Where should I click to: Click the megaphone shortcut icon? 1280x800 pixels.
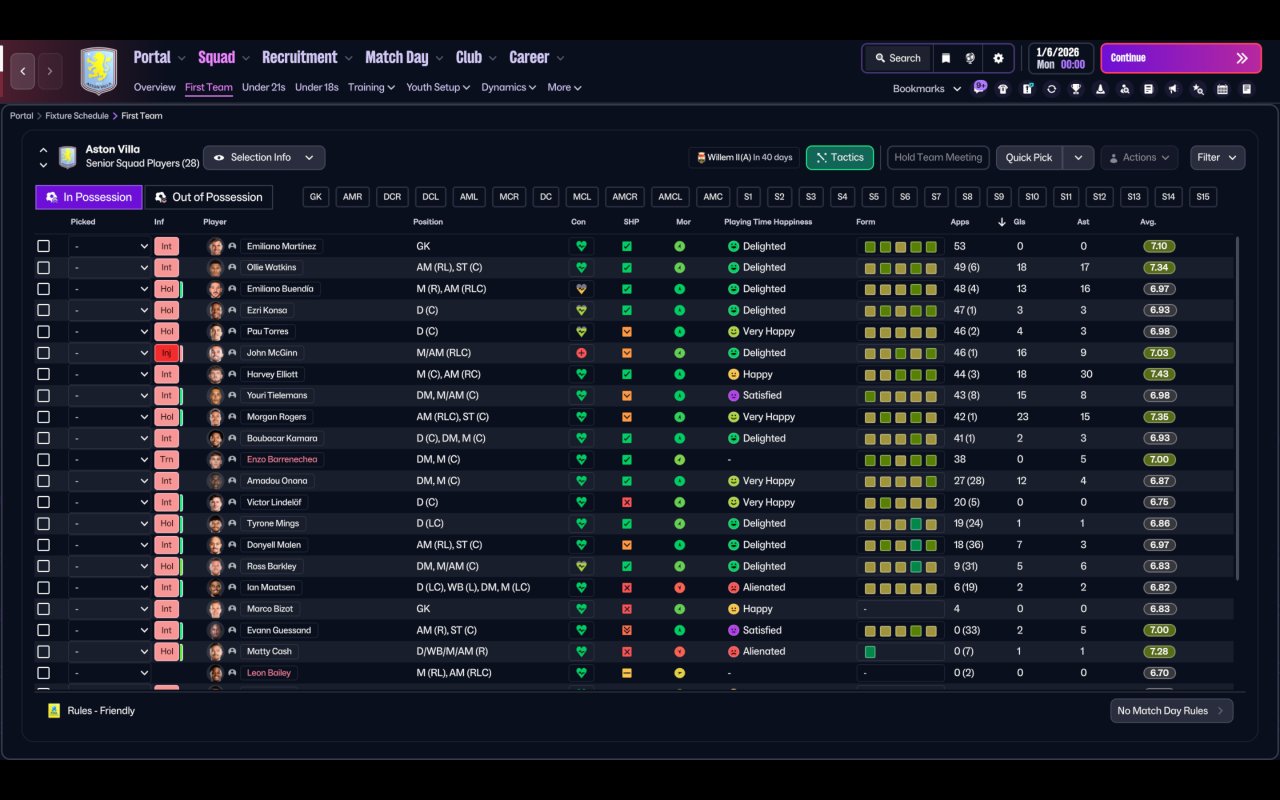1174,89
